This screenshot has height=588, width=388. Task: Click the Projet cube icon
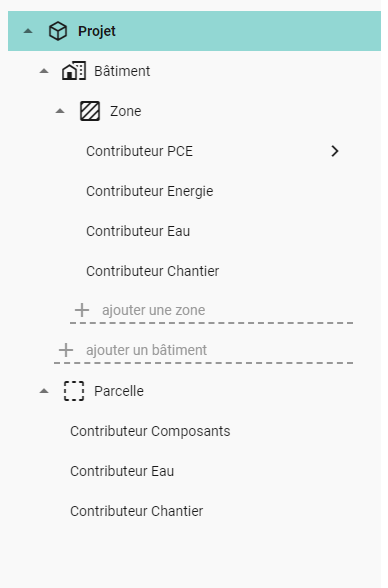tap(58, 31)
